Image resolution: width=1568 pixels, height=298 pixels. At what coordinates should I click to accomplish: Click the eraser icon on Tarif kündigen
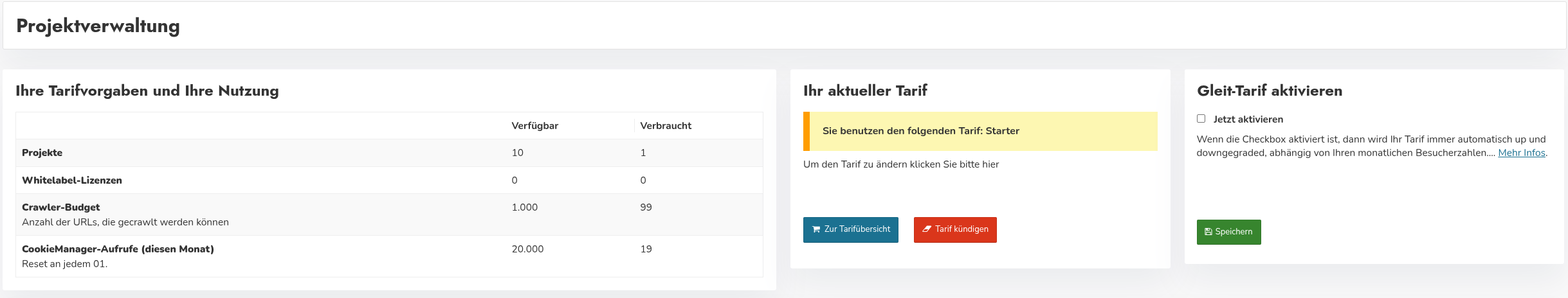(x=927, y=229)
